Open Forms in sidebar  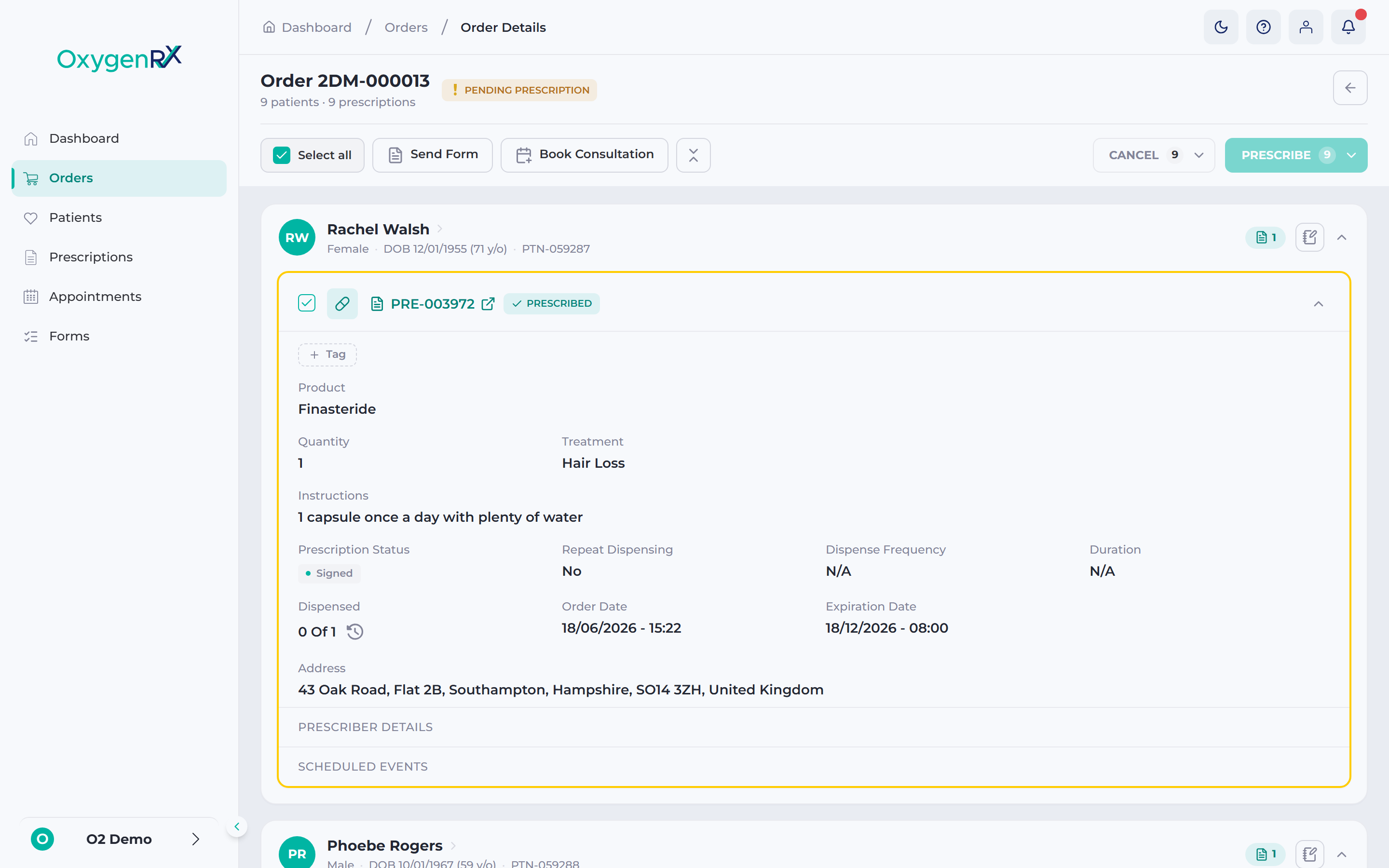coord(119,337)
